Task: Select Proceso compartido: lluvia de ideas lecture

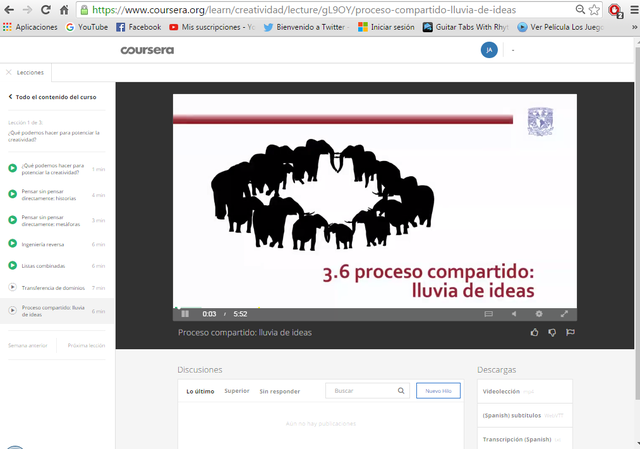Action: click(57, 311)
